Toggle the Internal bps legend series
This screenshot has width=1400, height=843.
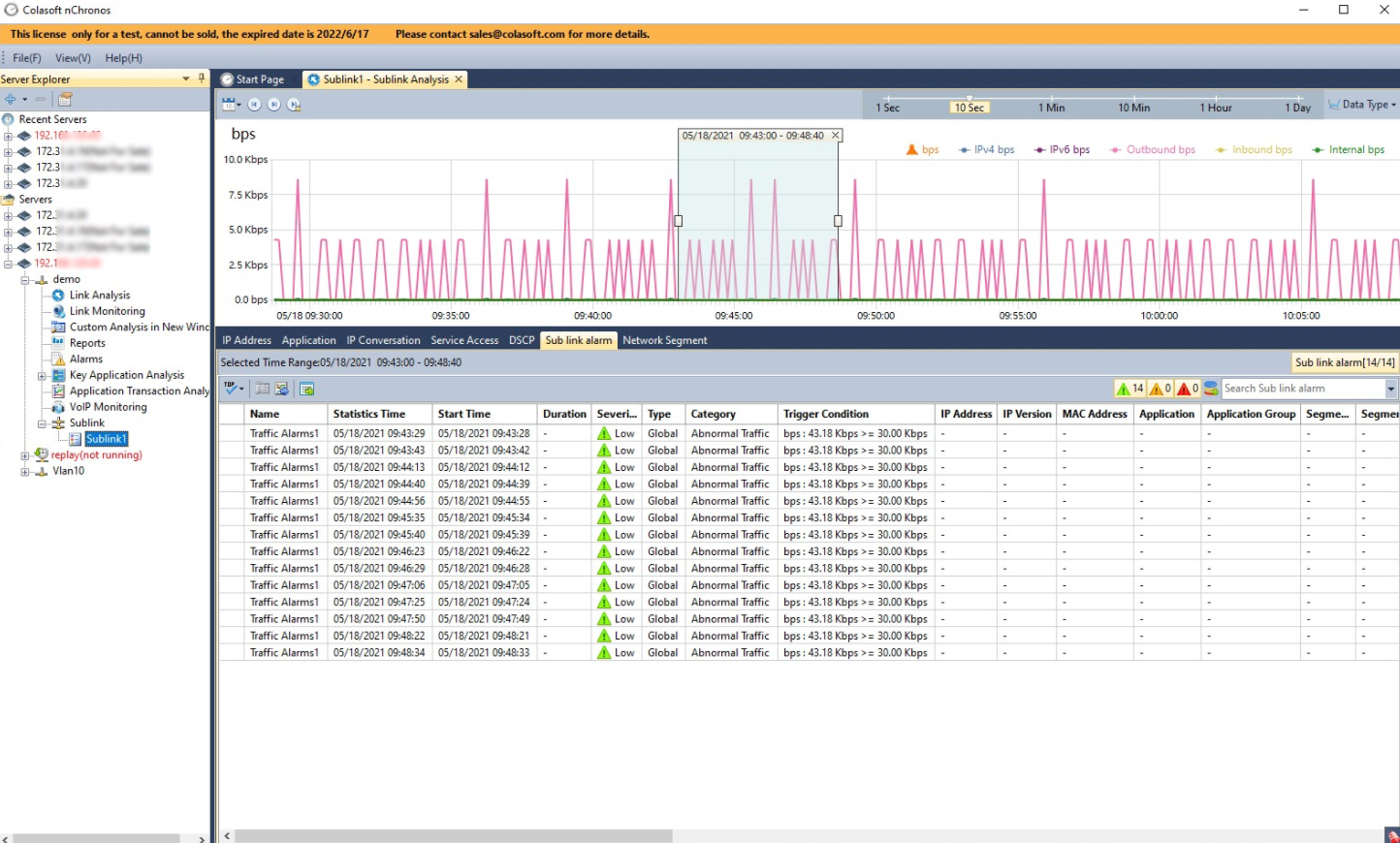1348,150
